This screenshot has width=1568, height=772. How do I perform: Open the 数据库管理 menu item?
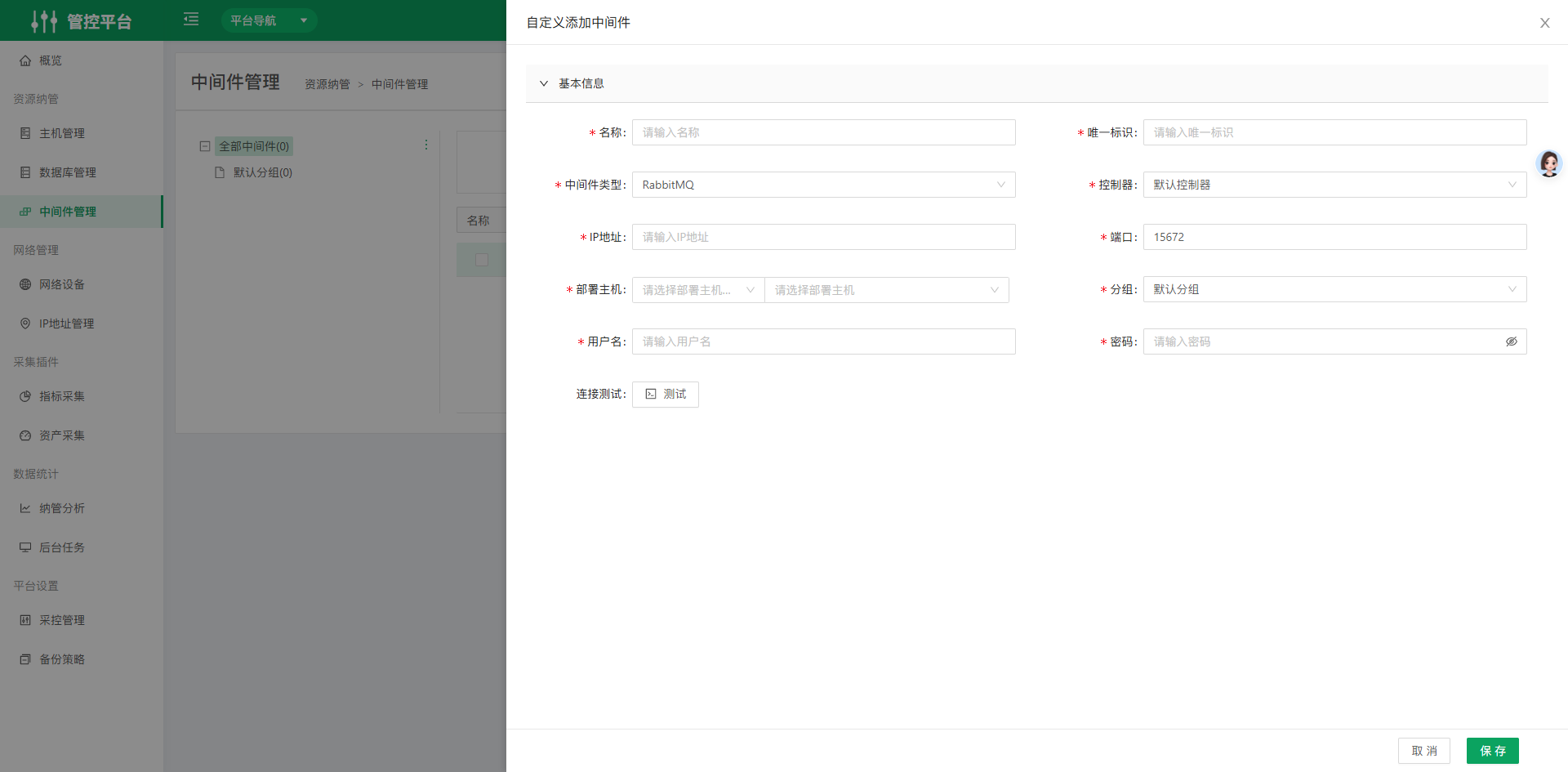pos(82,172)
